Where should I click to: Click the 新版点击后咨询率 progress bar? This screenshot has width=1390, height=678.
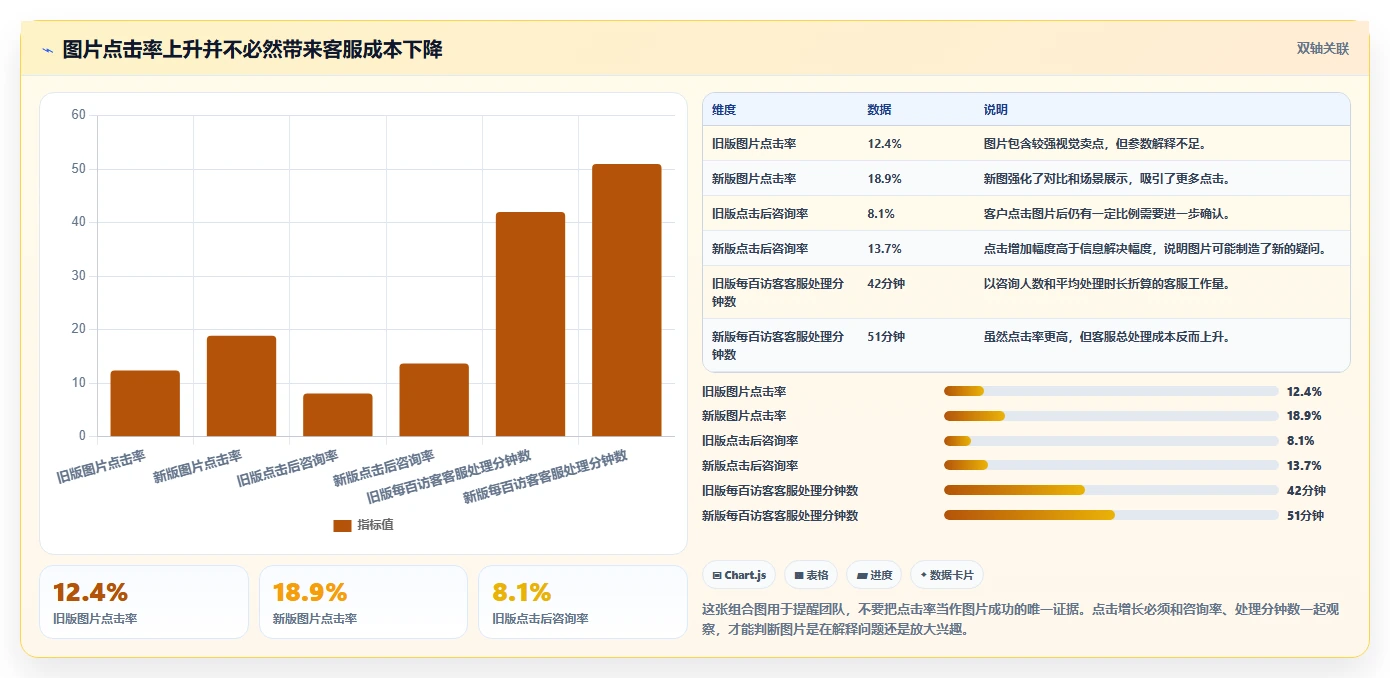pyautogui.click(x=1111, y=465)
